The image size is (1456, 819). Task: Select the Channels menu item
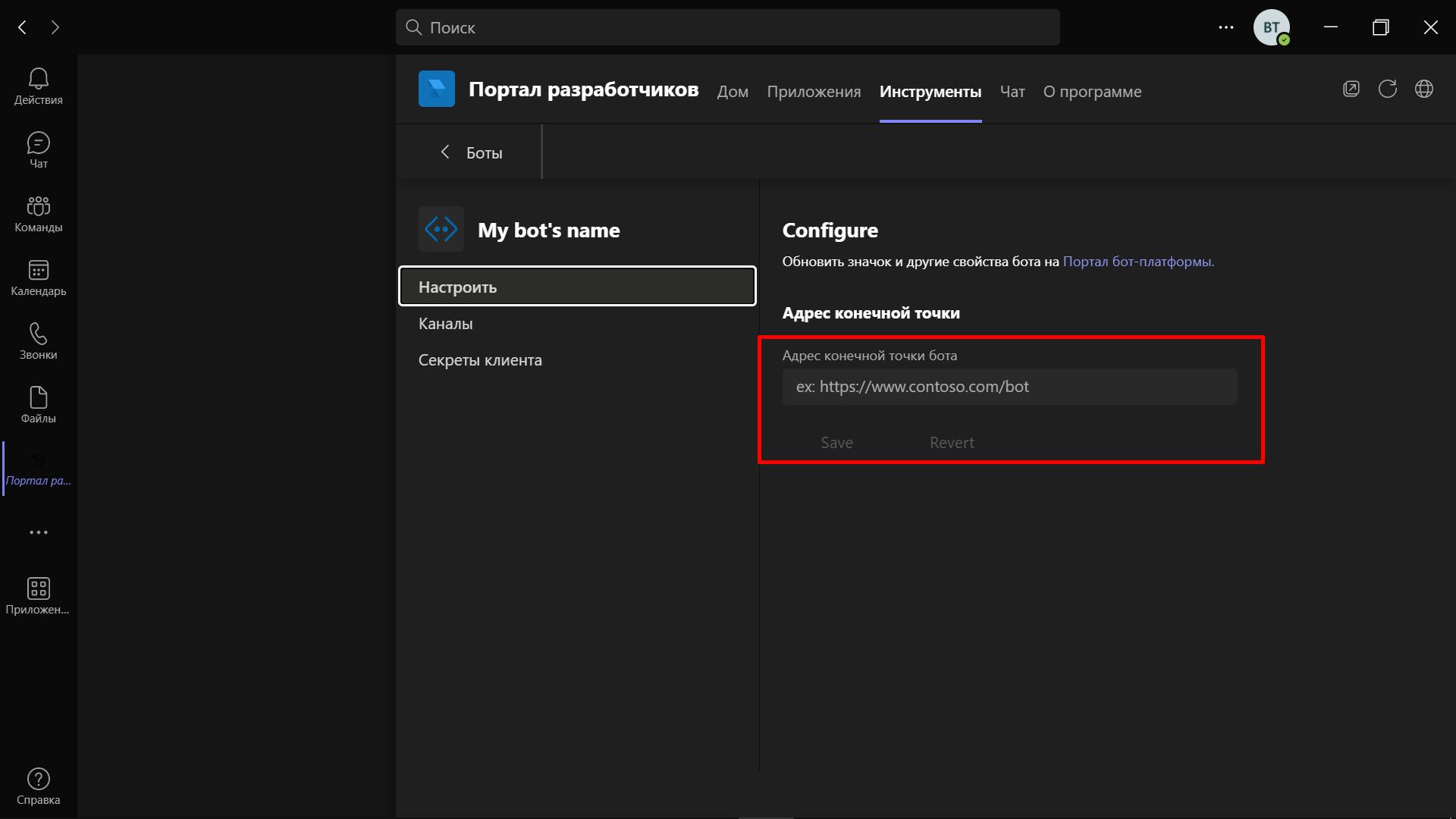(x=445, y=324)
